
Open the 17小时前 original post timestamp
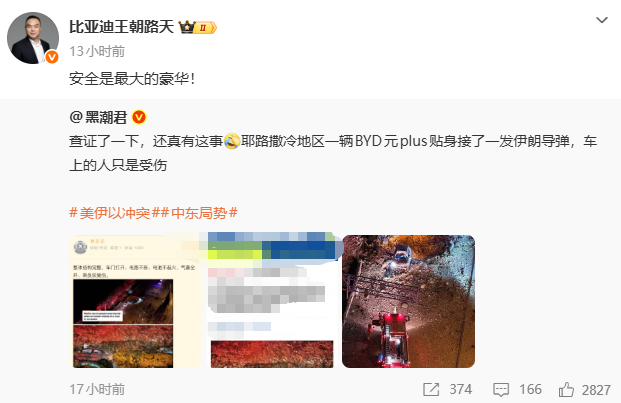click(x=97, y=390)
